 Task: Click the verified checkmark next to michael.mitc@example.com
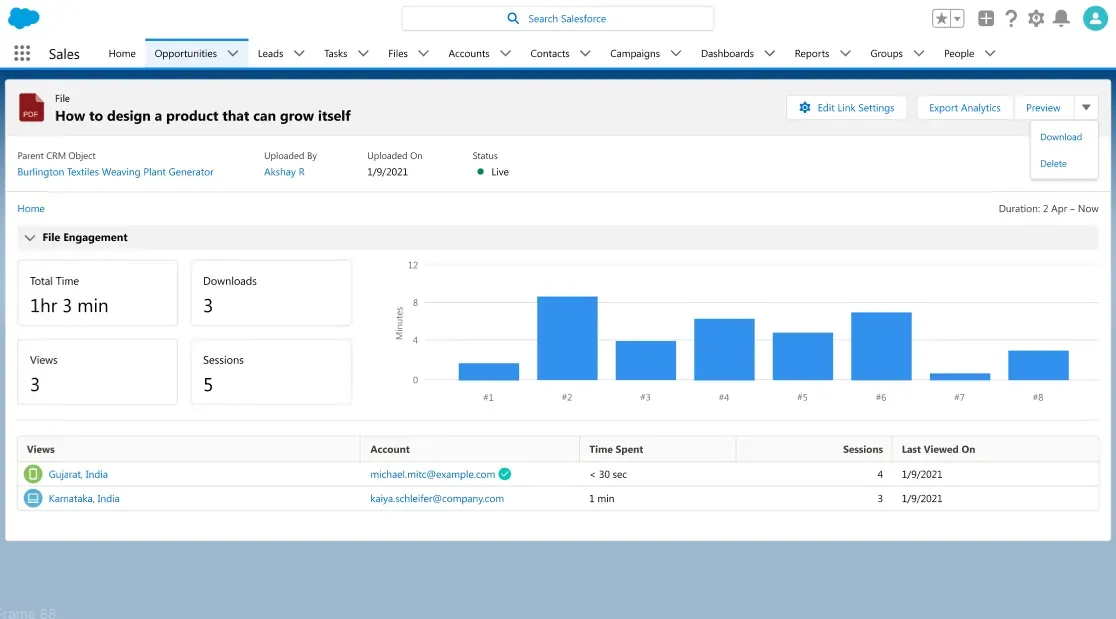[505, 474]
